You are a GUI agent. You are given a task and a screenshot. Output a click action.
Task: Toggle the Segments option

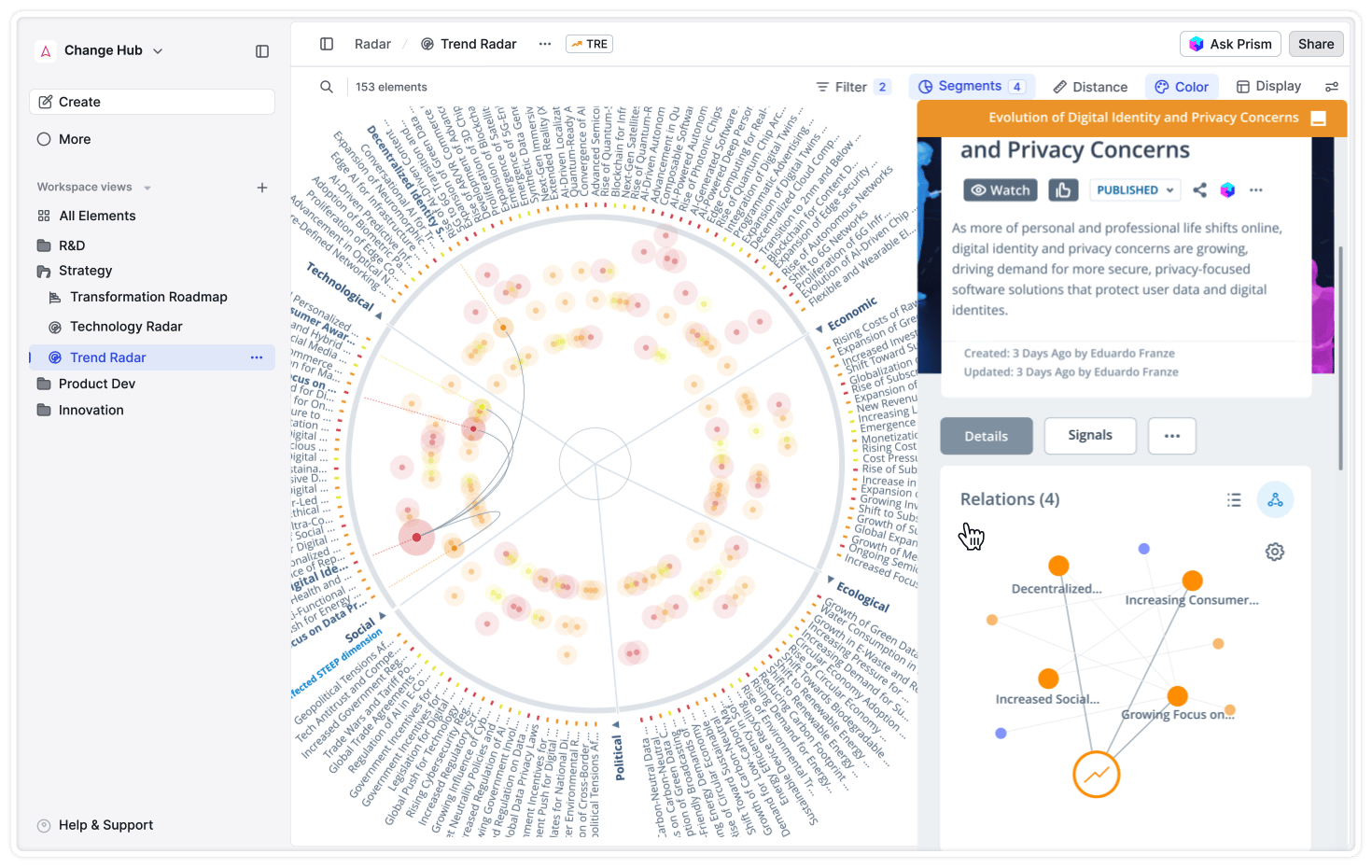click(971, 87)
